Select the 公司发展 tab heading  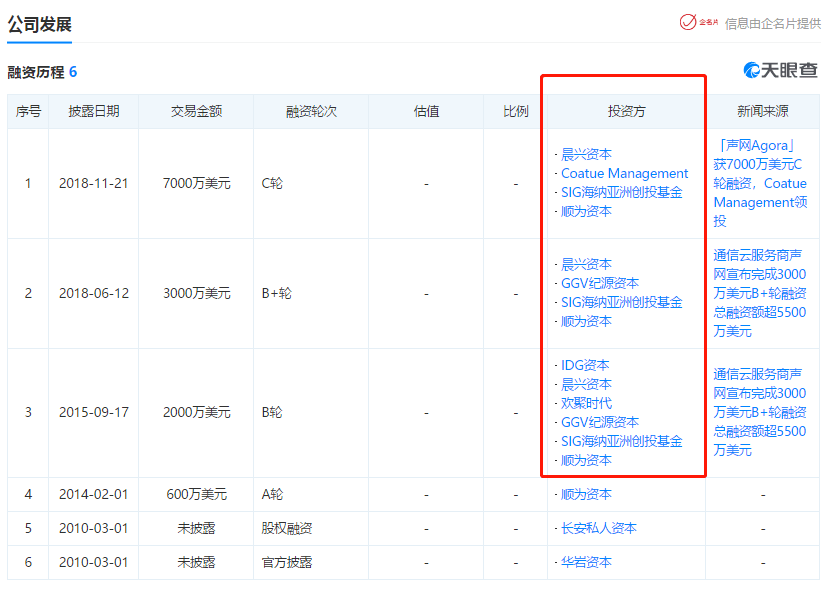[40, 25]
